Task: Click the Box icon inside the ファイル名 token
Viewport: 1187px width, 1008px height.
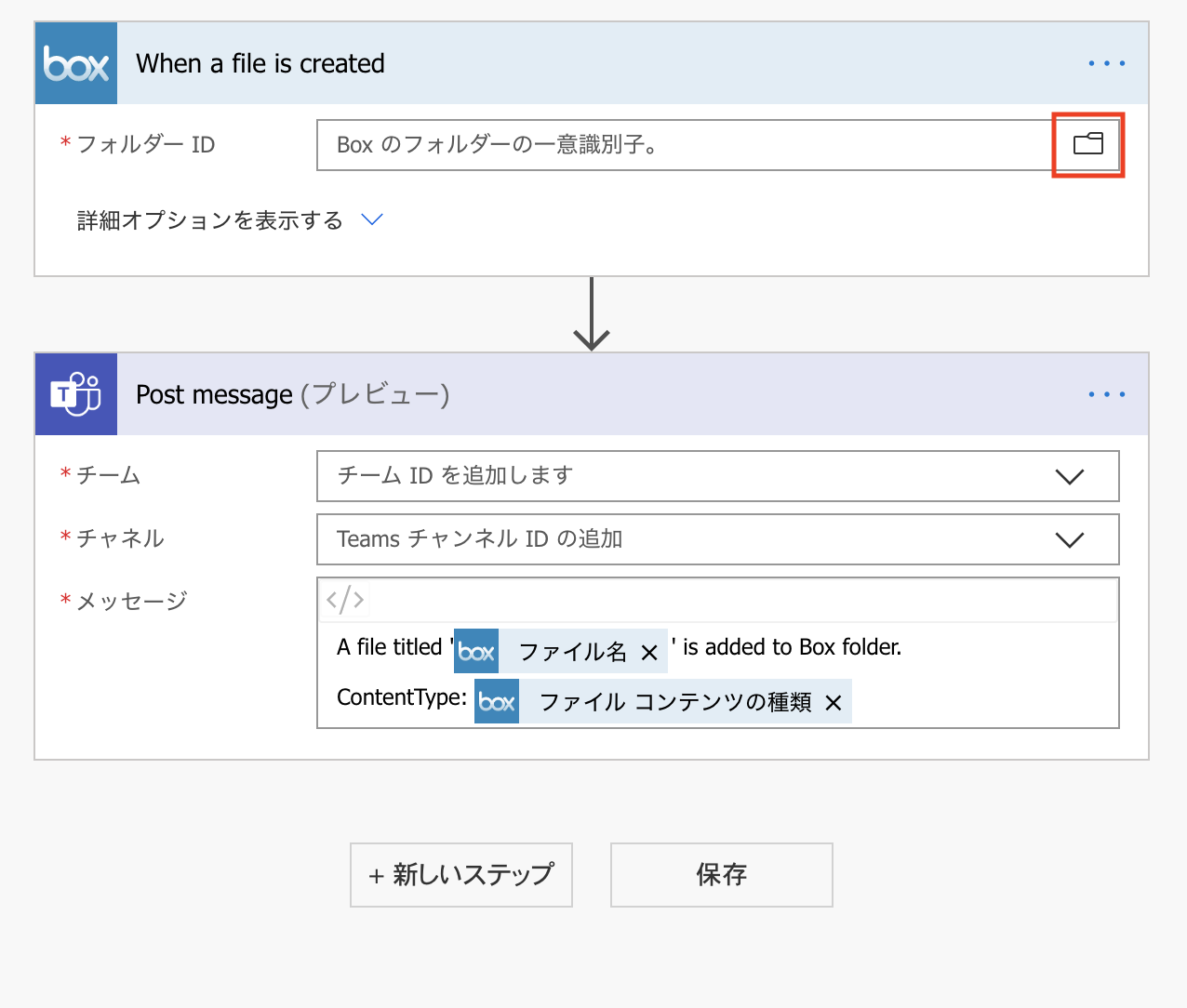Action: pos(476,651)
